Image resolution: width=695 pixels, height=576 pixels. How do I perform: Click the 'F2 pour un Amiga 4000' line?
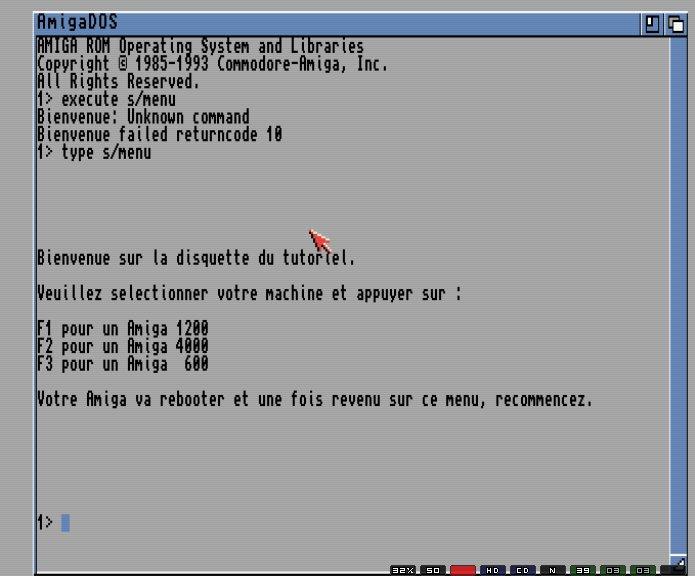click(x=123, y=346)
